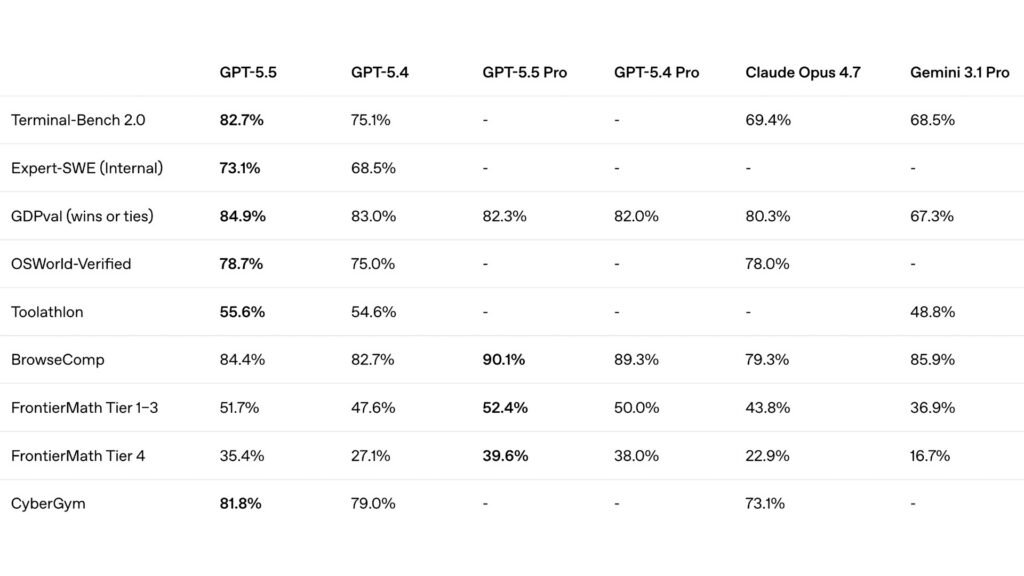The image size is (1024, 576).
Task: Click Gemini 3.1 Pro's 16.7% FrontierMath Tier 4 score
Action: pyautogui.click(x=930, y=456)
